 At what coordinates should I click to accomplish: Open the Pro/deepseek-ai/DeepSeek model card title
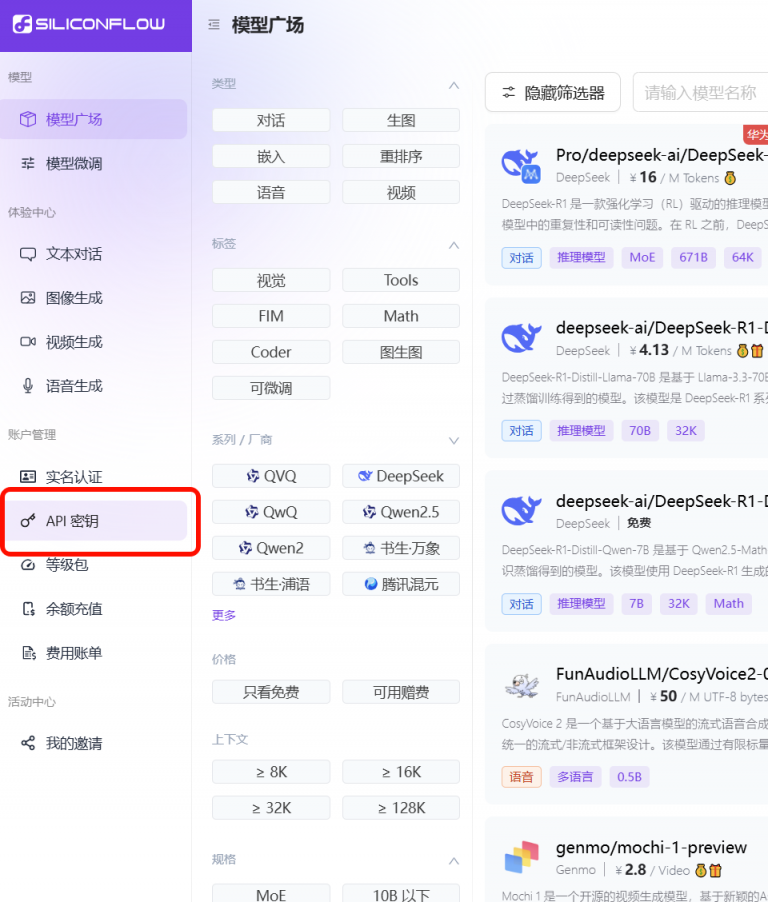click(x=662, y=155)
